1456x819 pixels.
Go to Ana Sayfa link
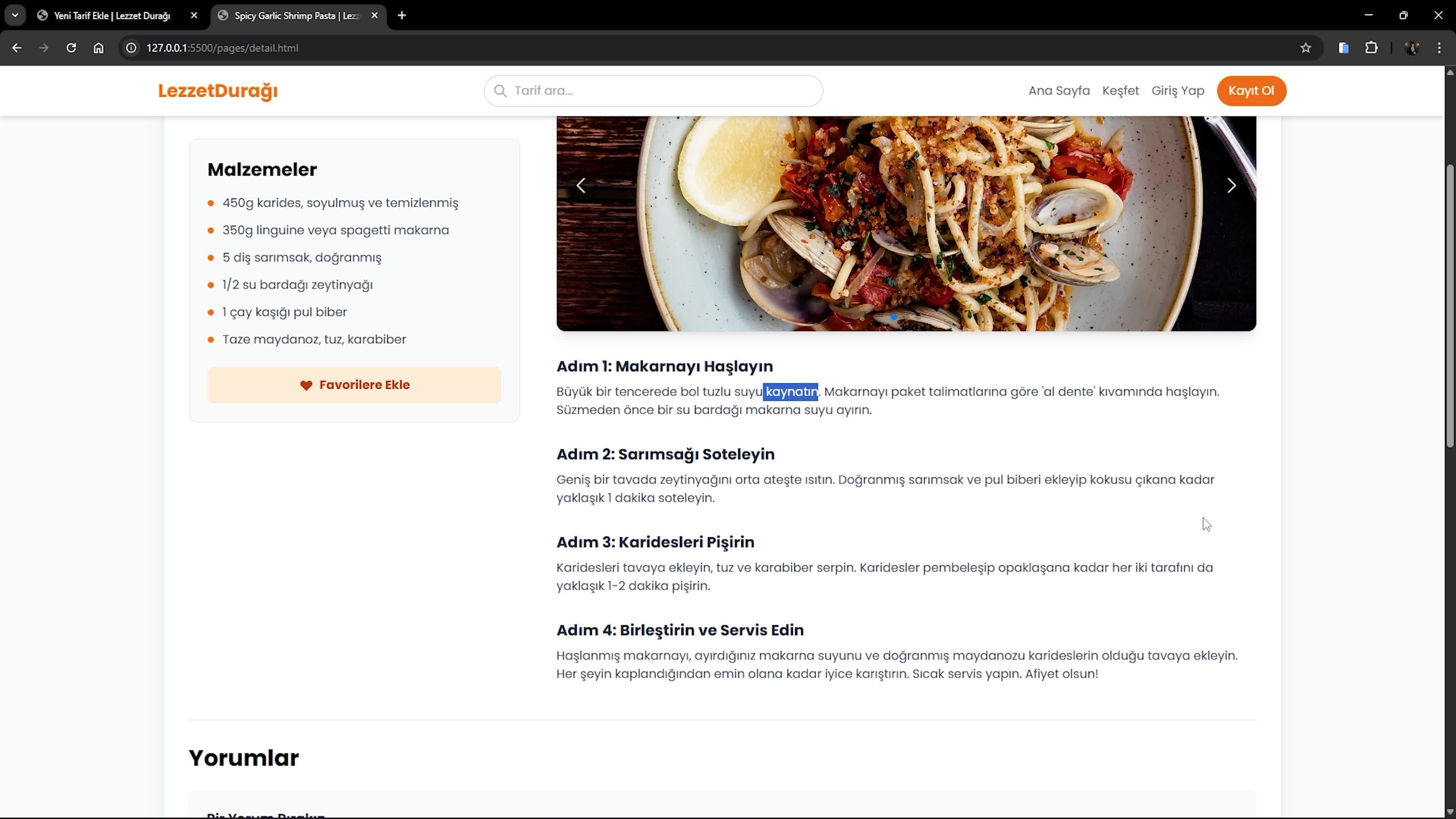1059,91
